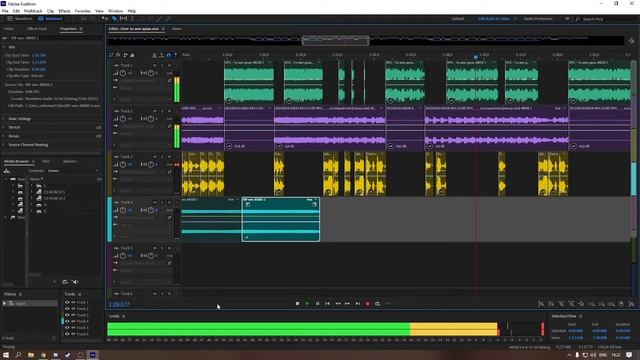
Task: Click the timeline marker icon beside snapping
Action: click(x=176, y=55)
